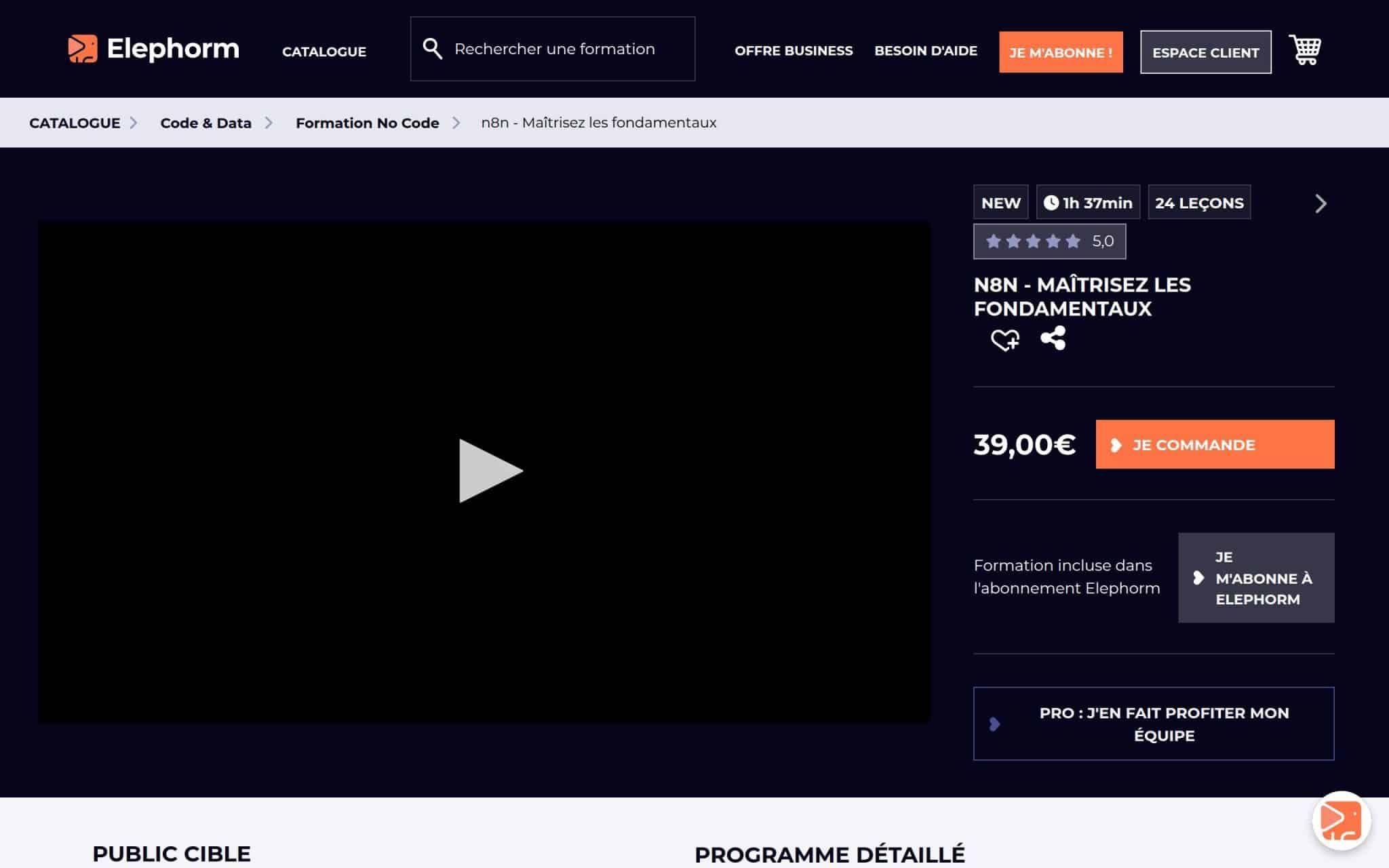Open BESOIN D'AIDE
Screen dimensions: 1389x868
926,51
